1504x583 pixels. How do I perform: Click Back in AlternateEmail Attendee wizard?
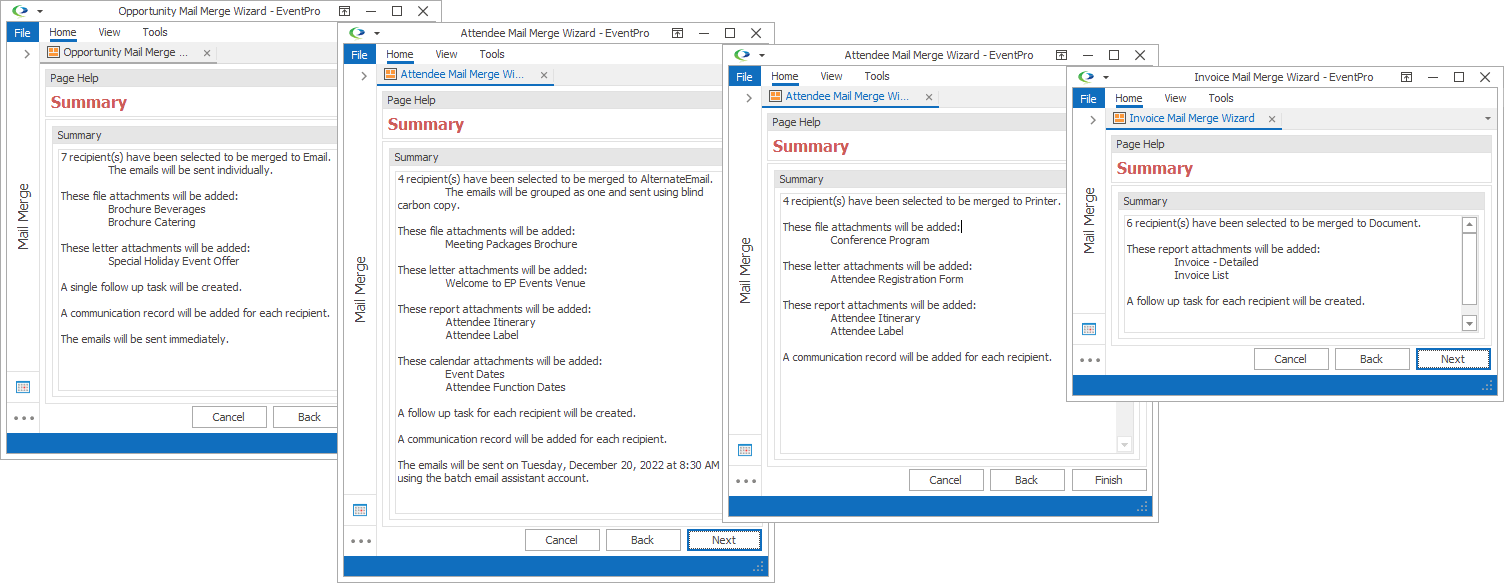[643, 540]
